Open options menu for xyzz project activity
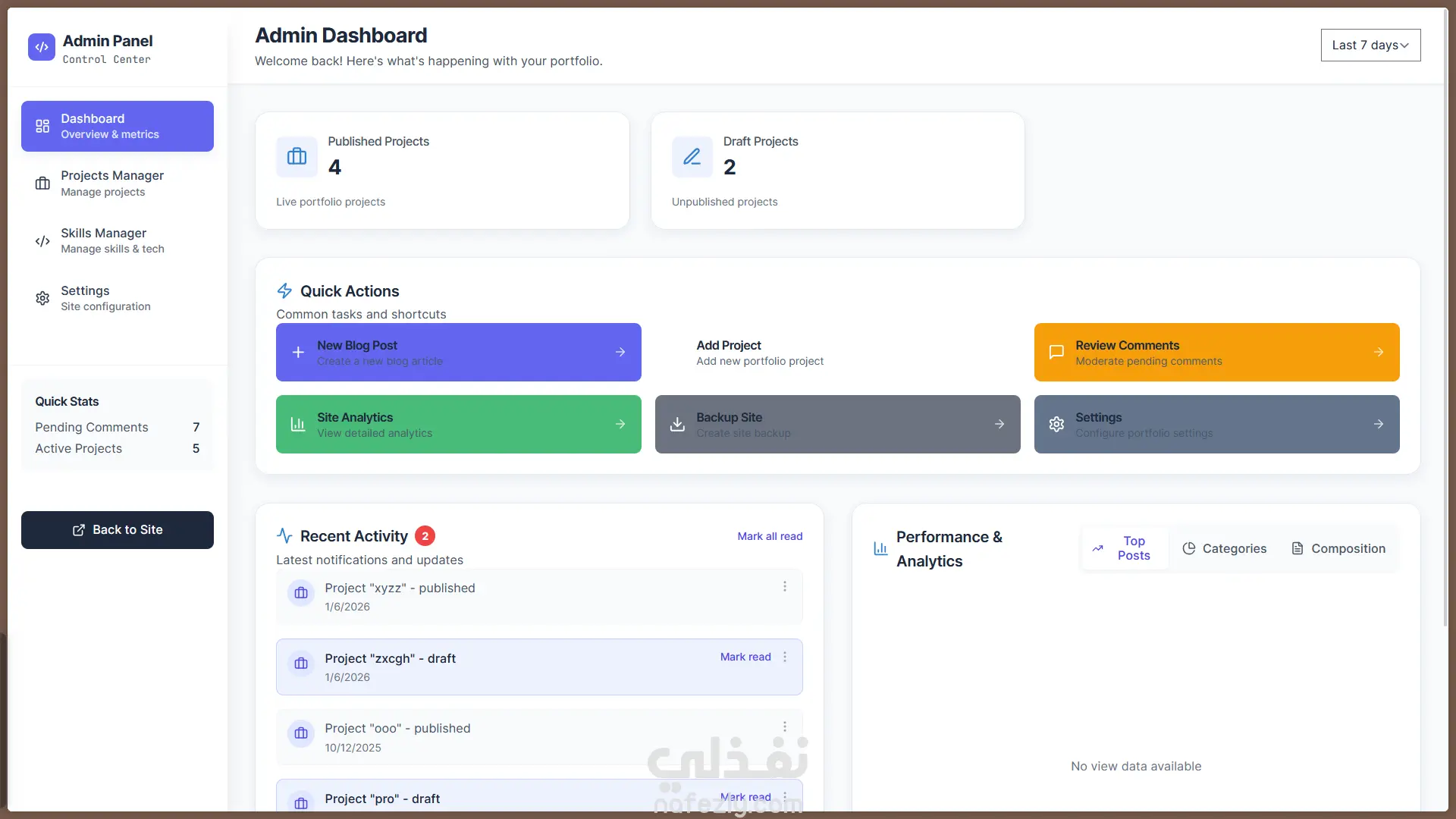Viewport: 1456px width, 819px height. (785, 587)
